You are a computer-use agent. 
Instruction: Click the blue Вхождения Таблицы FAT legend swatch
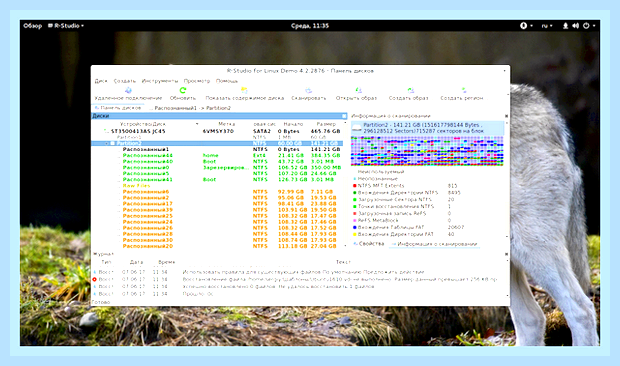355,228
